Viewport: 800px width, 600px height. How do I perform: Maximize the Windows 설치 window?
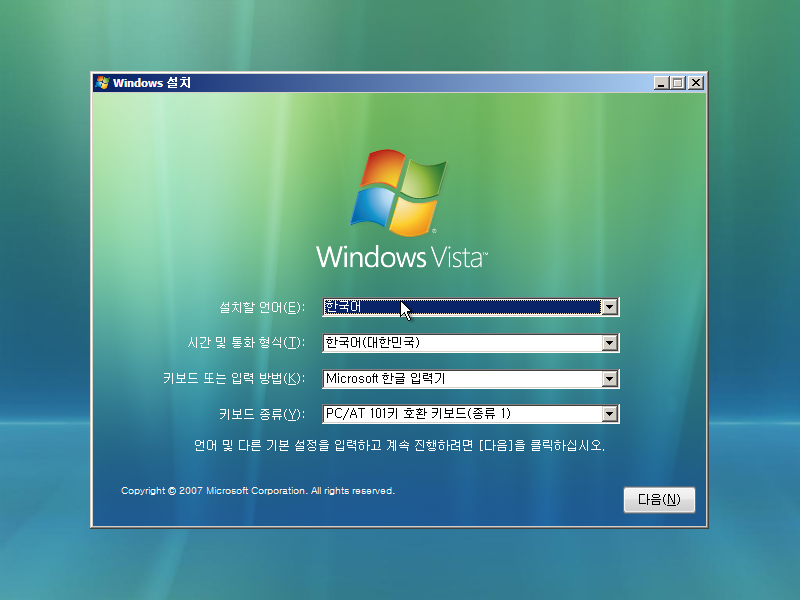[x=678, y=83]
